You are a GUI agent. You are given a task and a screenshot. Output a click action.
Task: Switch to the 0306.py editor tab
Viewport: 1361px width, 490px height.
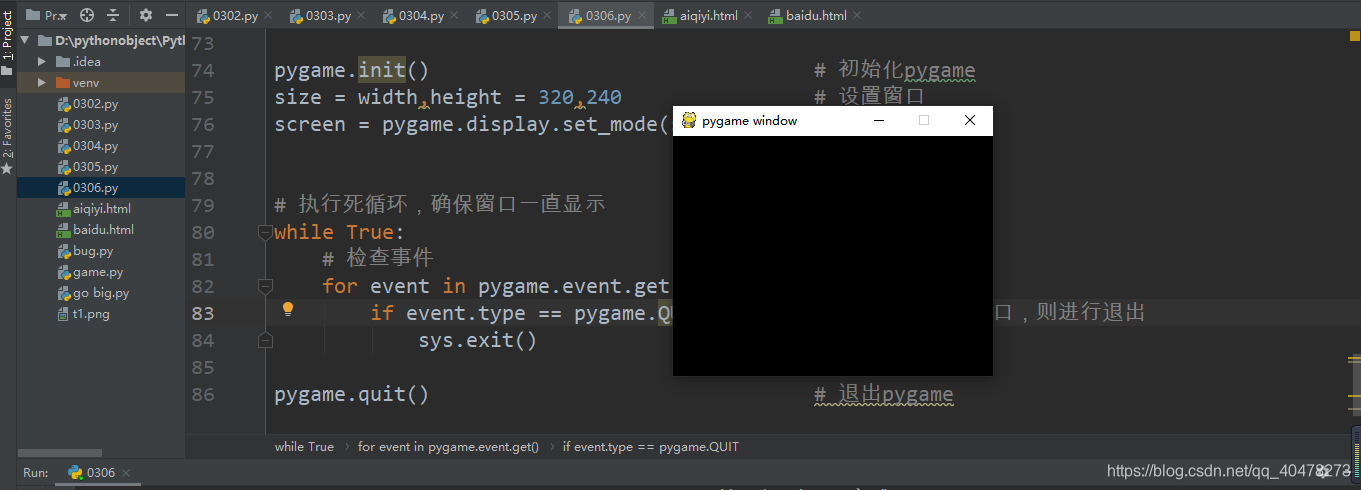click(x=606, y=16)
